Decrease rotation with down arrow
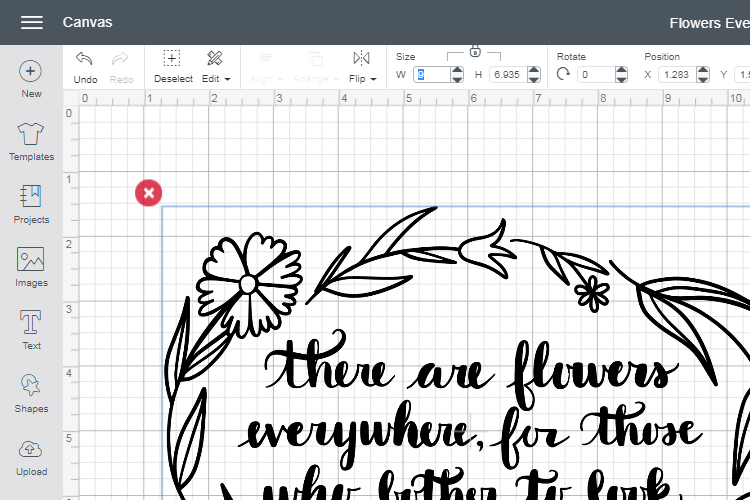This screenshot has height=500, width=750. 621,78
